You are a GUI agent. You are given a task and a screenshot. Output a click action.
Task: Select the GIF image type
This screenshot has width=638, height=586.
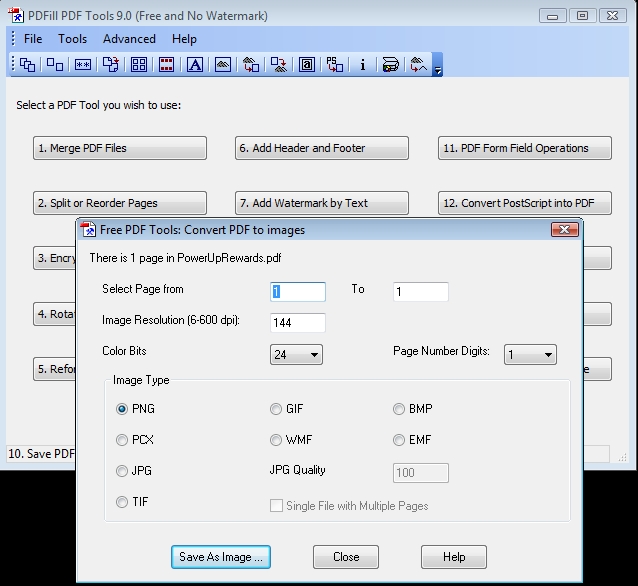click(276, 409)
